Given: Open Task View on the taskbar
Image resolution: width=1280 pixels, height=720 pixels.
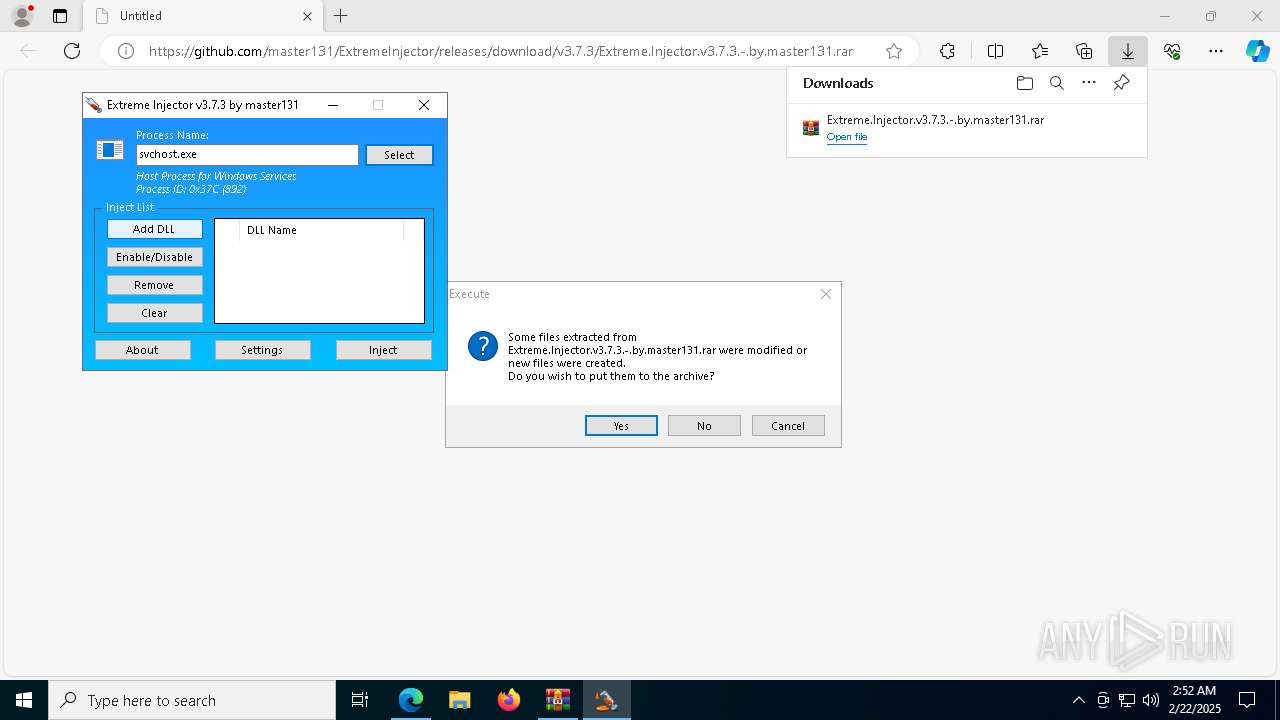Looking at the screenshot, I should click(360, 700).
